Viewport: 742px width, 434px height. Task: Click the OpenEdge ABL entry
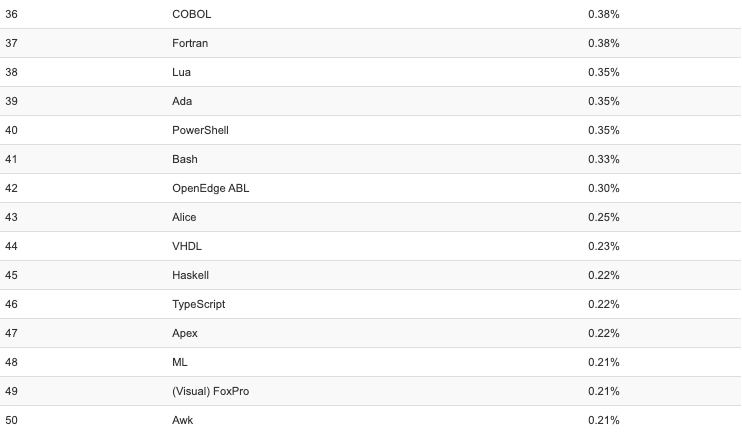point(211,189)
